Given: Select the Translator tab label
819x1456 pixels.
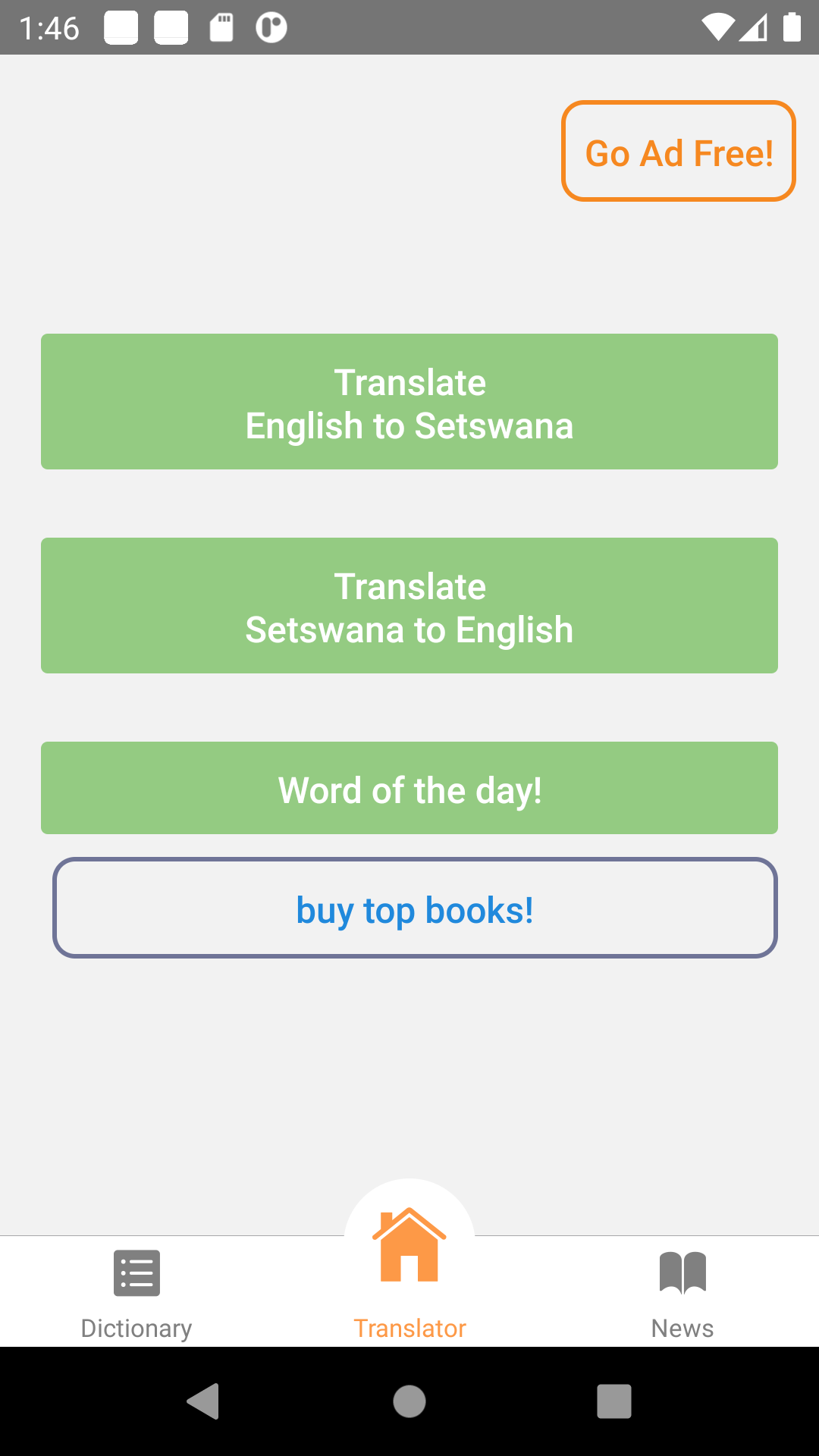Looking at the screenshot, I should pyautogui.click(x=409, y=1328).
